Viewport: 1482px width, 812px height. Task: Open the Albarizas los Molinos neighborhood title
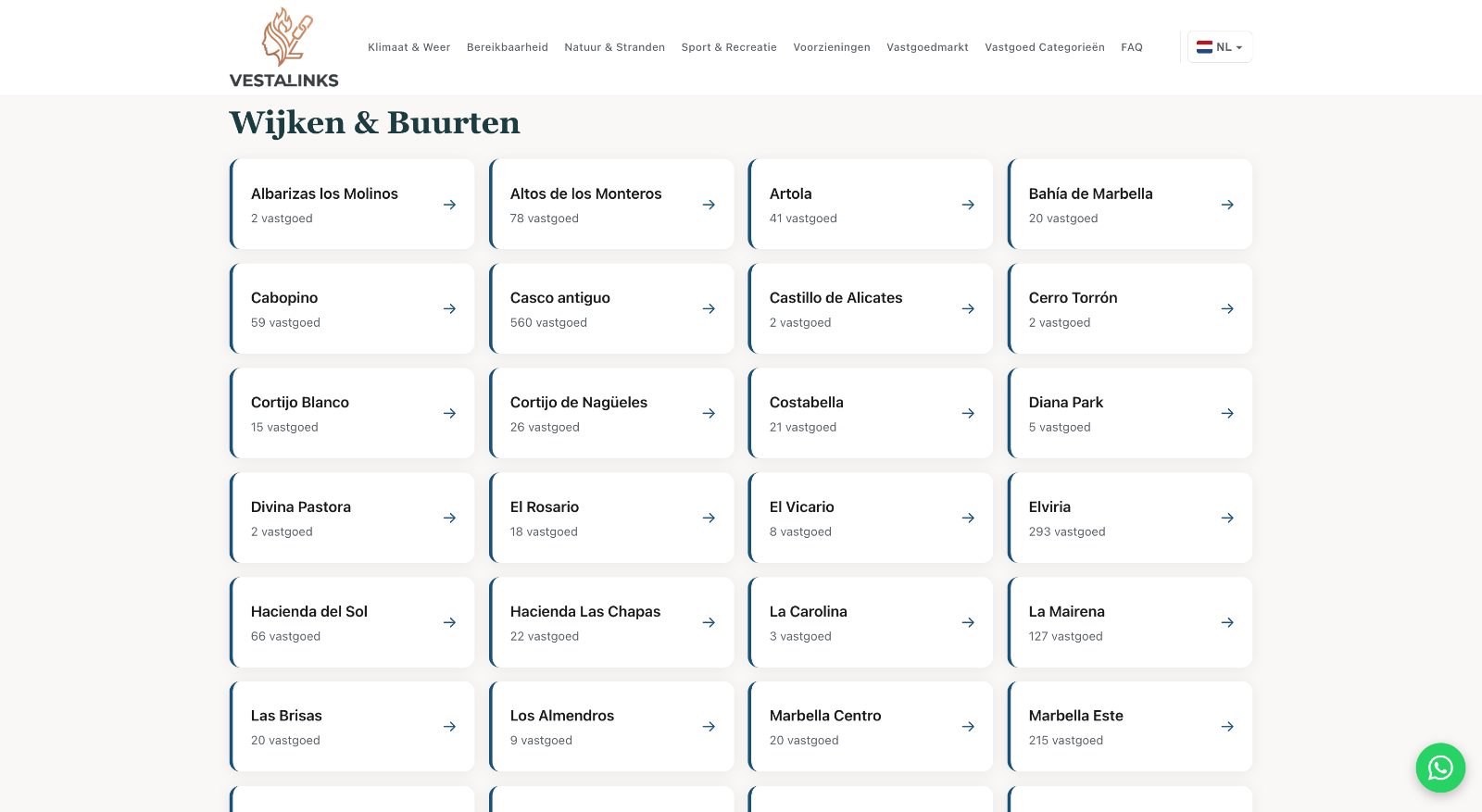click(324, 194)
